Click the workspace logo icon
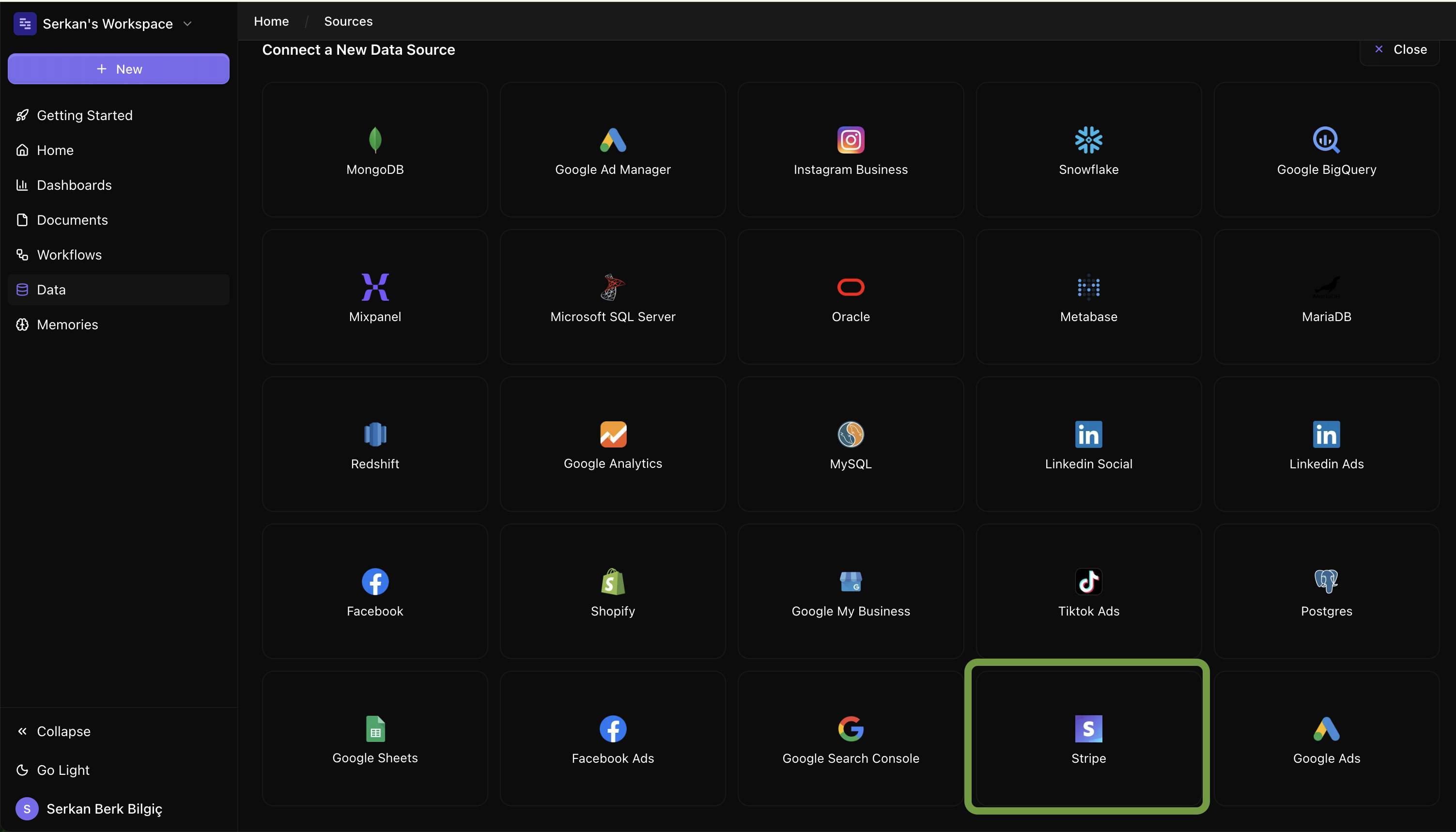The width and height of the screenshot is (1456, 832). pyautogui.click(x=25, y=23)
